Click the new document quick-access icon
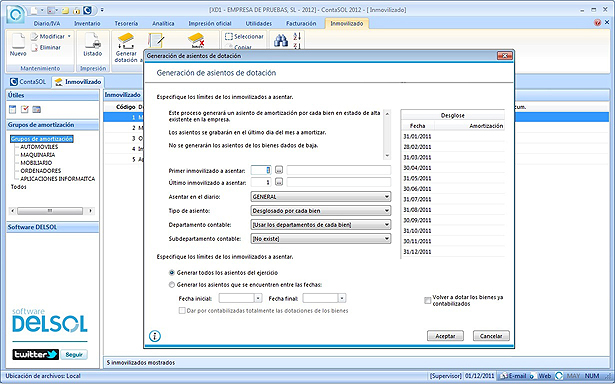 click(34, 10)
